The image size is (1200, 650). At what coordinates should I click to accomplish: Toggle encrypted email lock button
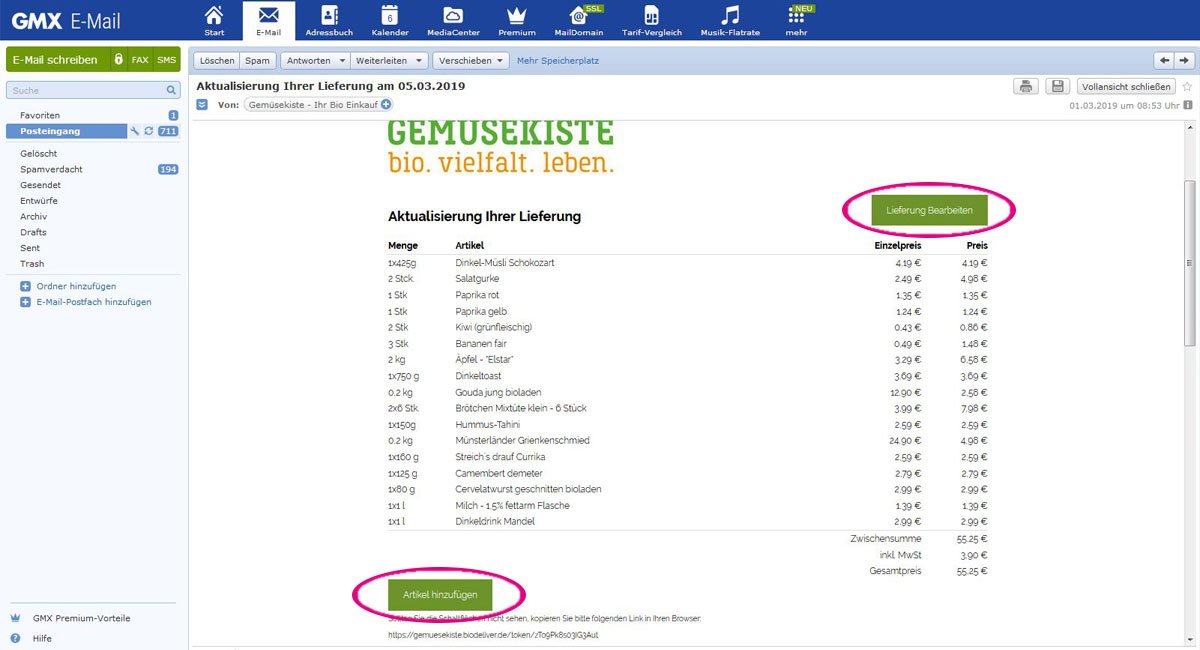click(118, 60)
